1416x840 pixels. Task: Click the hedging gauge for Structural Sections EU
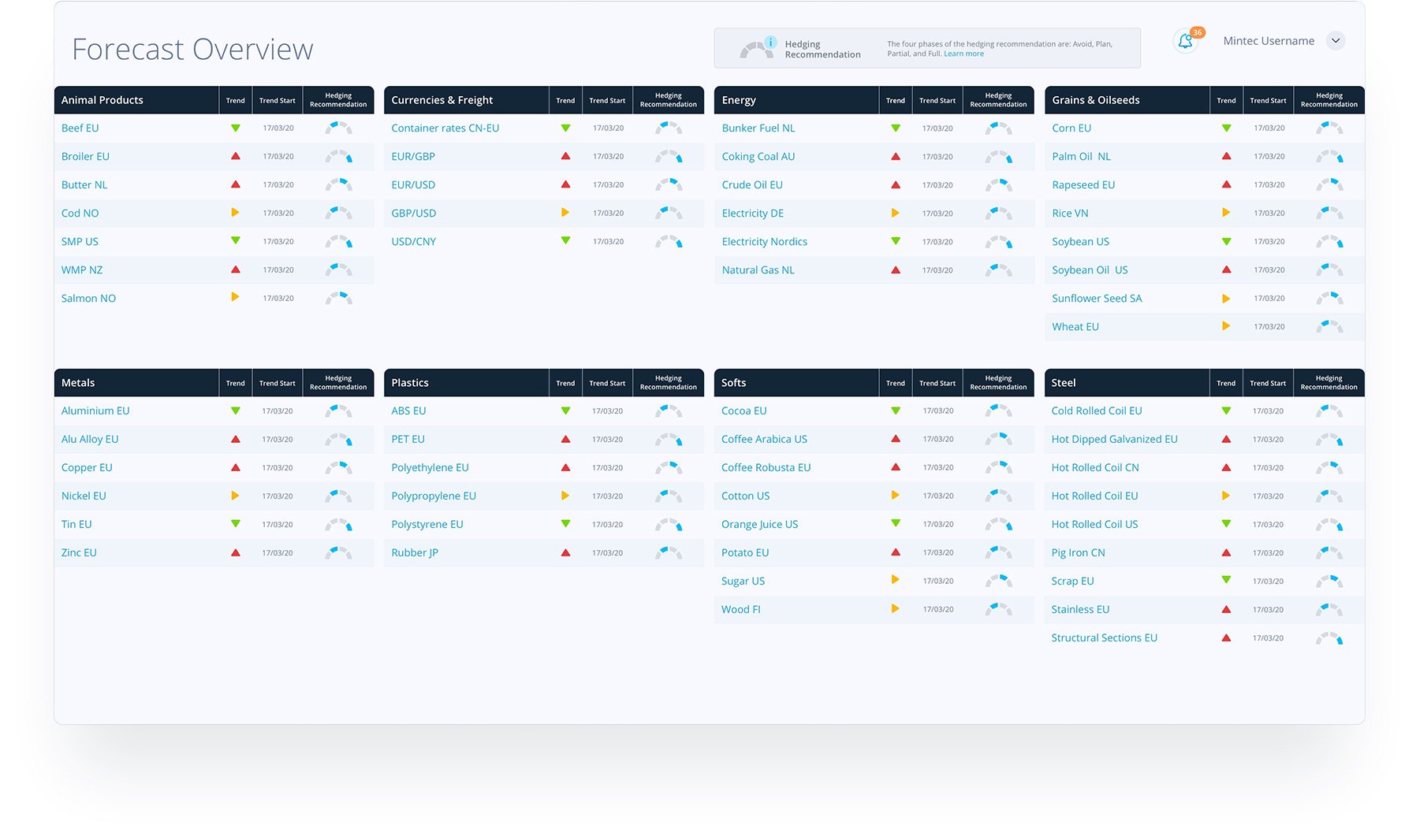(1328, 638)
